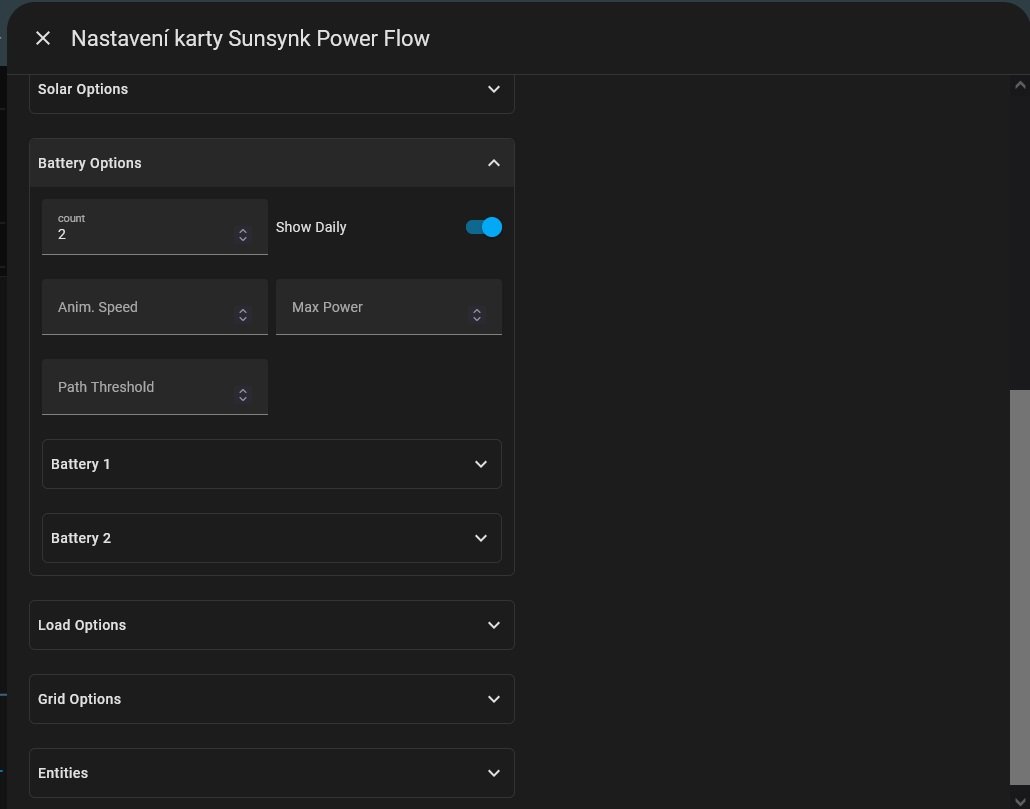Click the Anim. Speed stepper arrows
Viewport: 1030px width, 809px height.
[x=242, y=315]
